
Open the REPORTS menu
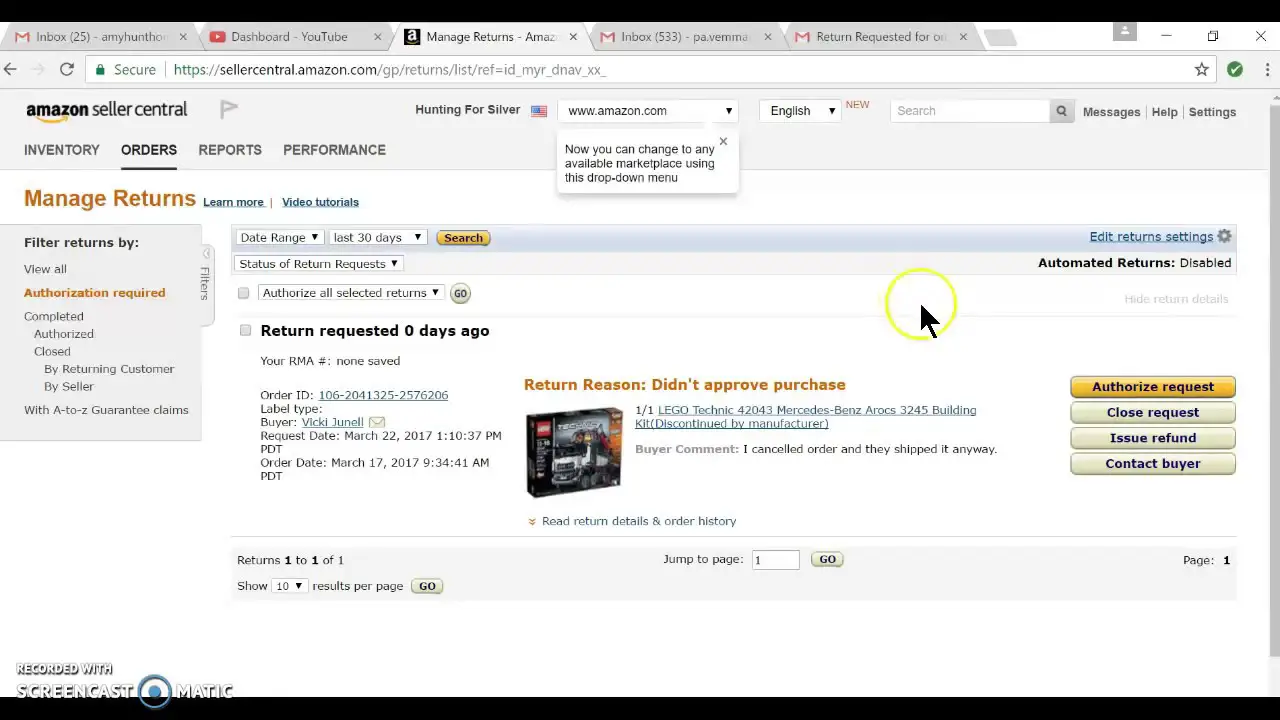point(230,150)
